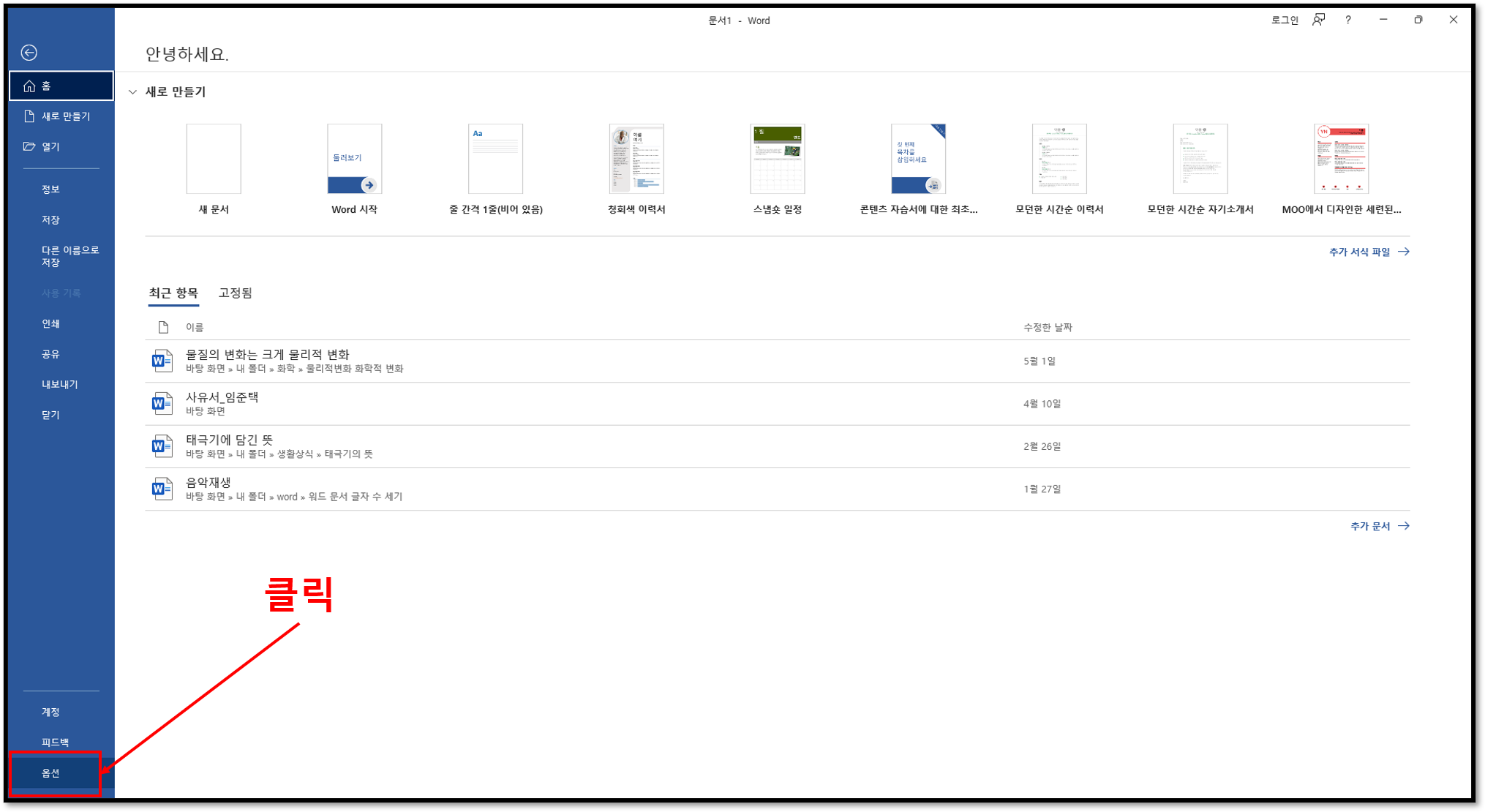Viewport: 1485px width, 812px height.
Task: Open the 옵션 menu item
Action: 51,773
